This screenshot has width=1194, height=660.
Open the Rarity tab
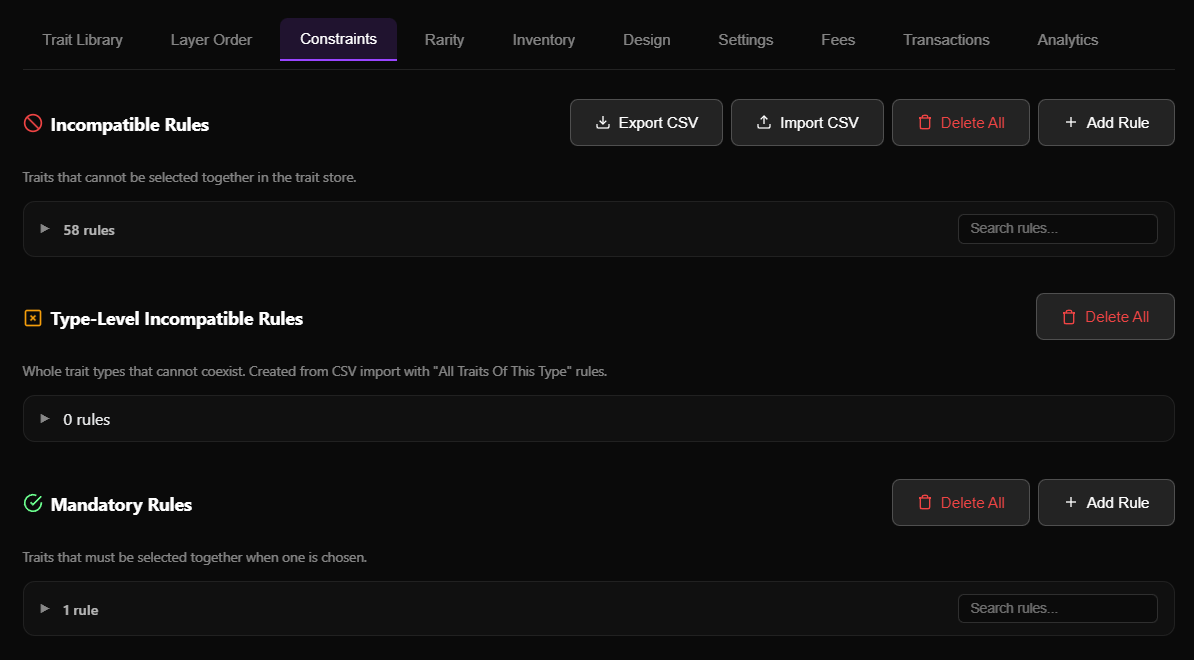444,40
